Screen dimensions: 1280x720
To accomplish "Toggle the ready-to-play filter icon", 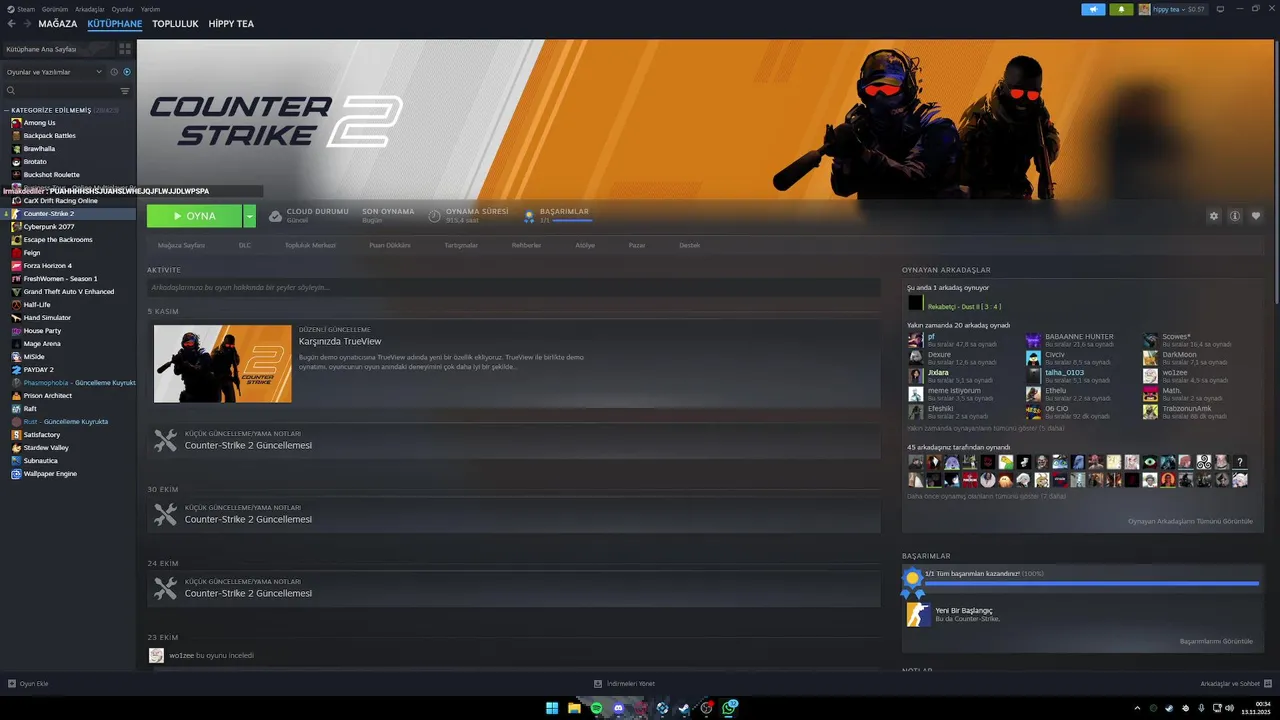I will coord(127,72).
